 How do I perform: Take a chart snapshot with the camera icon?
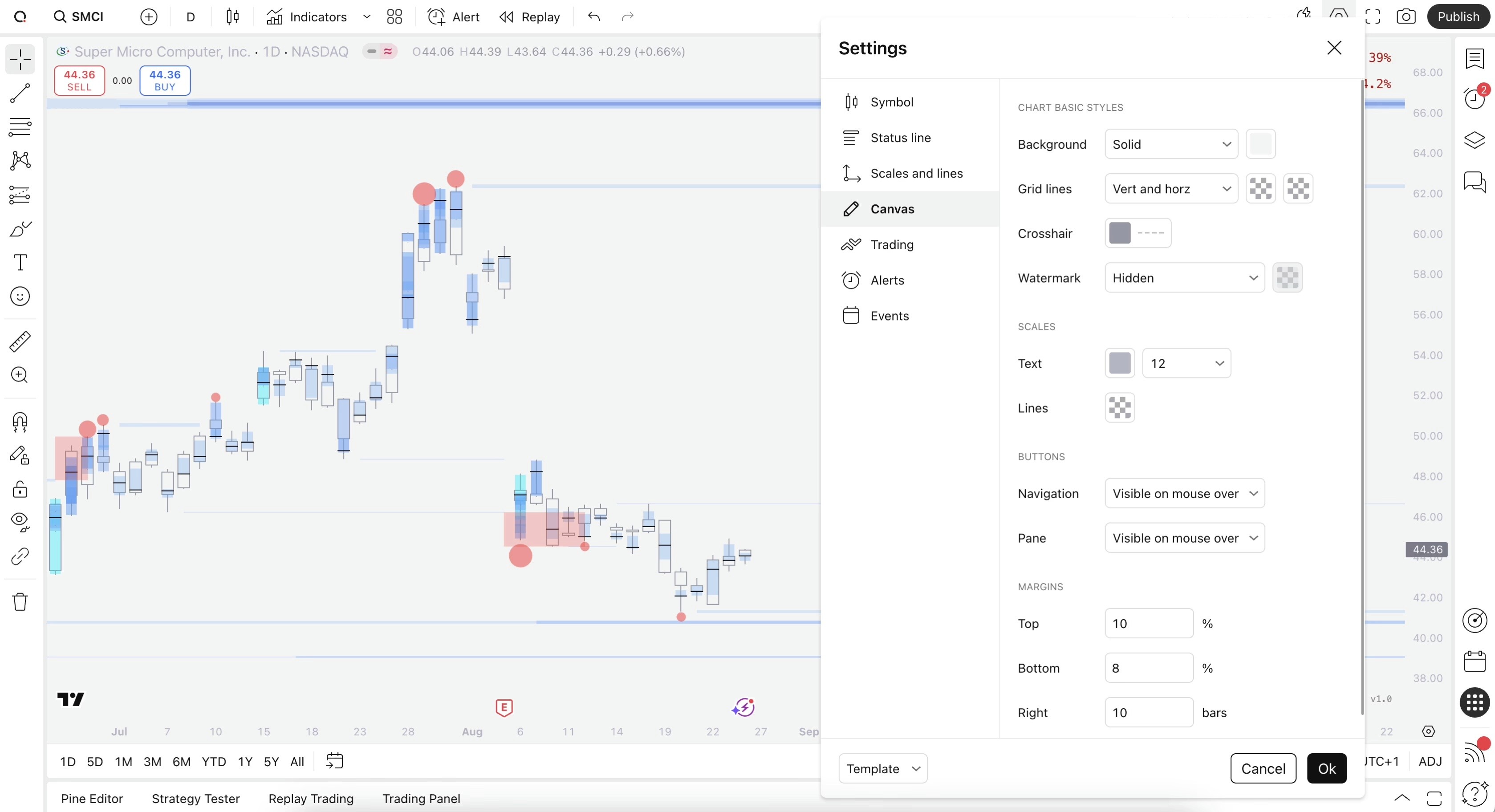point(1406,16)
